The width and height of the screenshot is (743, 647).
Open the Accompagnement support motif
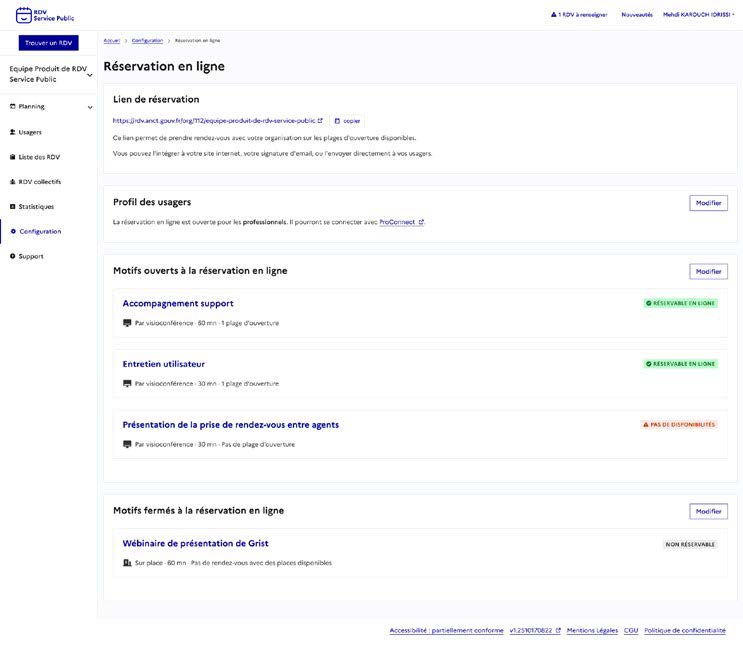[178, 303]
